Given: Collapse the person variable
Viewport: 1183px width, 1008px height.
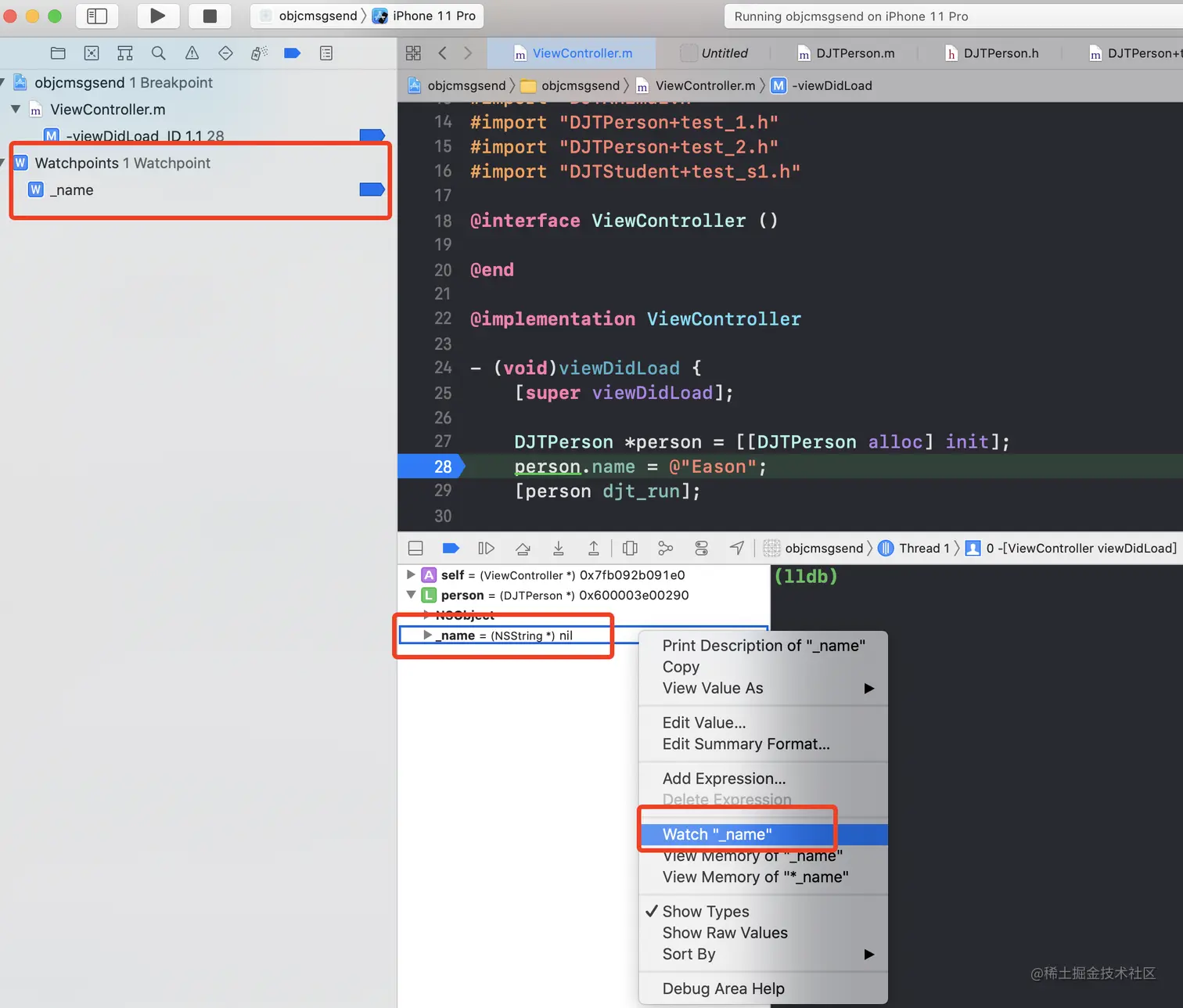Looking at the screenshot, I should (x=411, y=595).
